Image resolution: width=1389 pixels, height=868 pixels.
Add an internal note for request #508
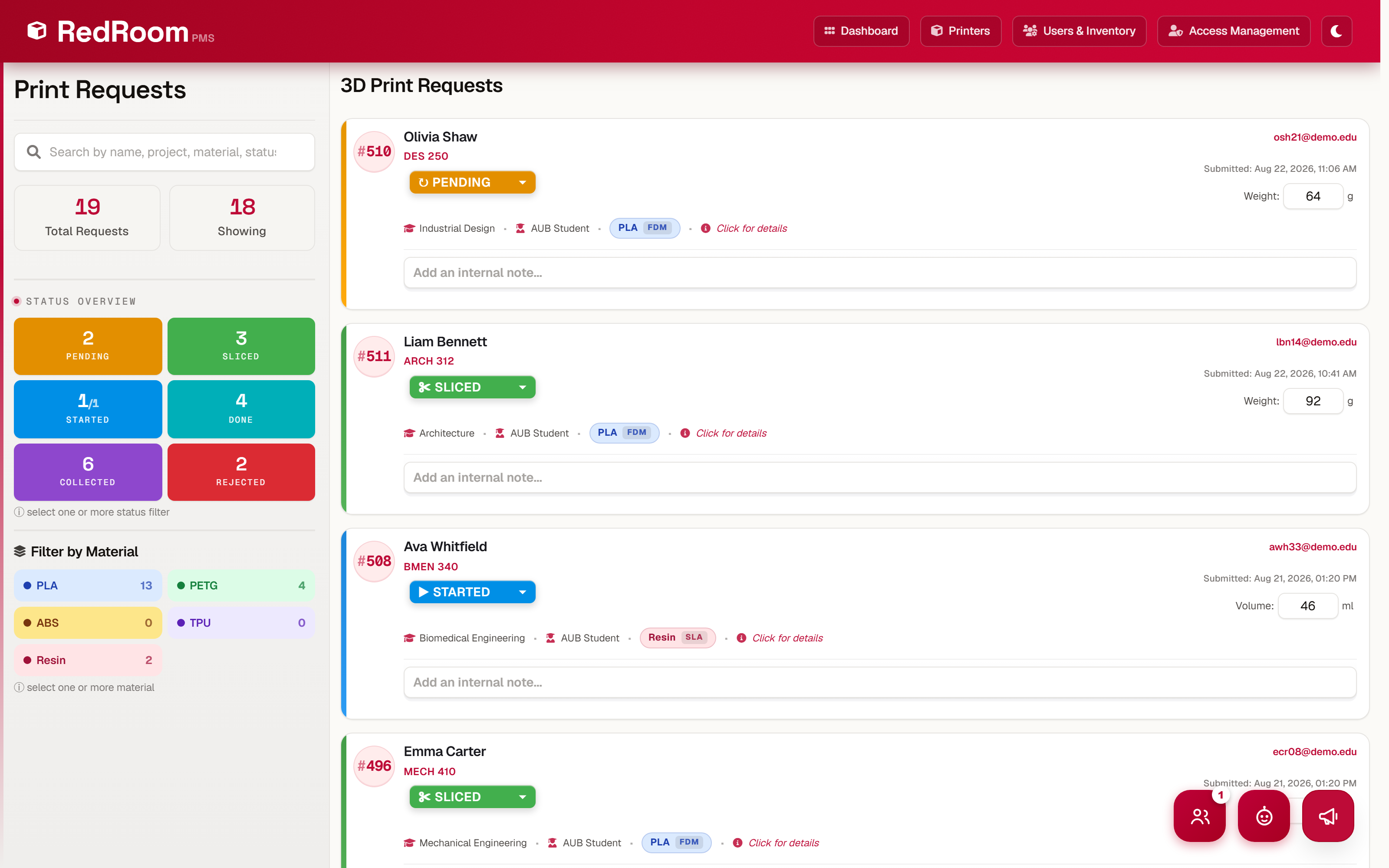(x=880, y=683)
